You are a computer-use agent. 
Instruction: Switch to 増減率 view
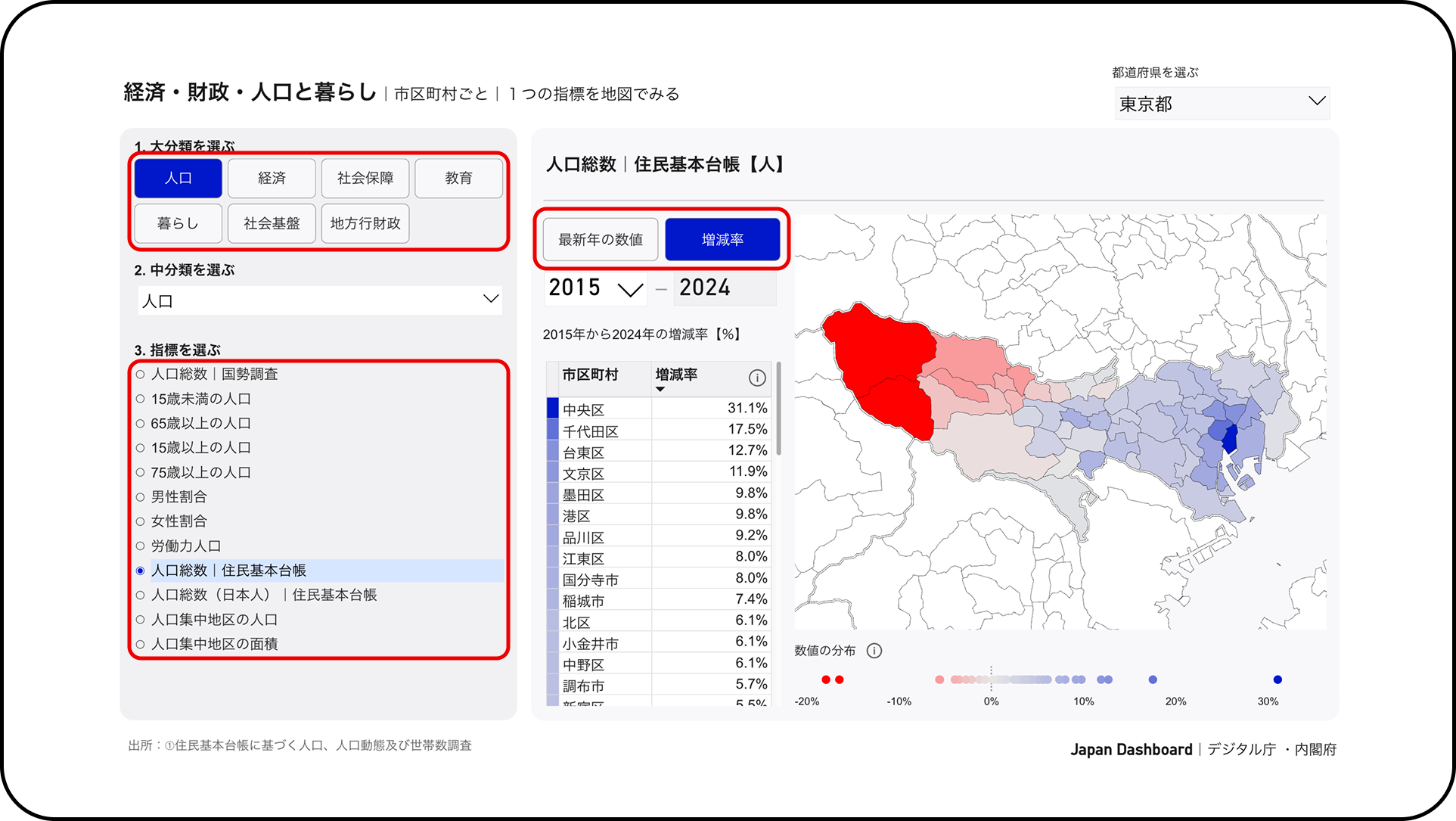pyautogui.click(x=722, y=240)
